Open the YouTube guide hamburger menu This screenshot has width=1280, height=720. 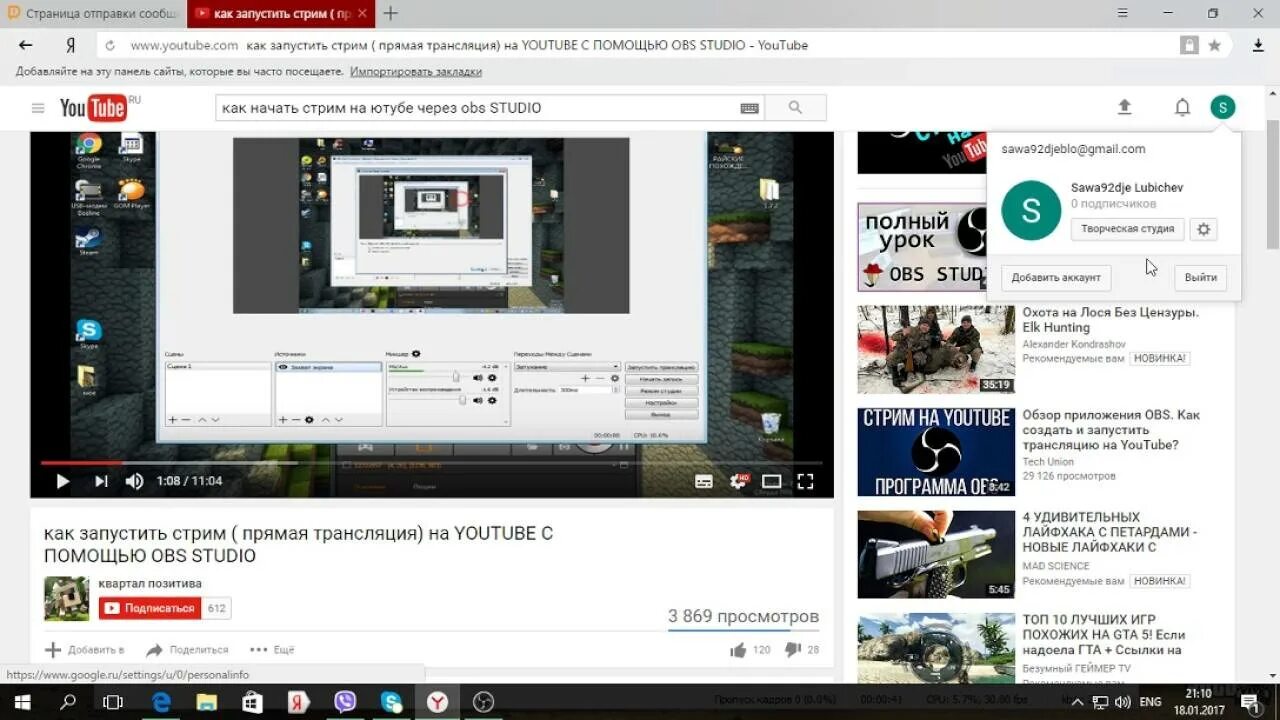click(x=38, y=108)
